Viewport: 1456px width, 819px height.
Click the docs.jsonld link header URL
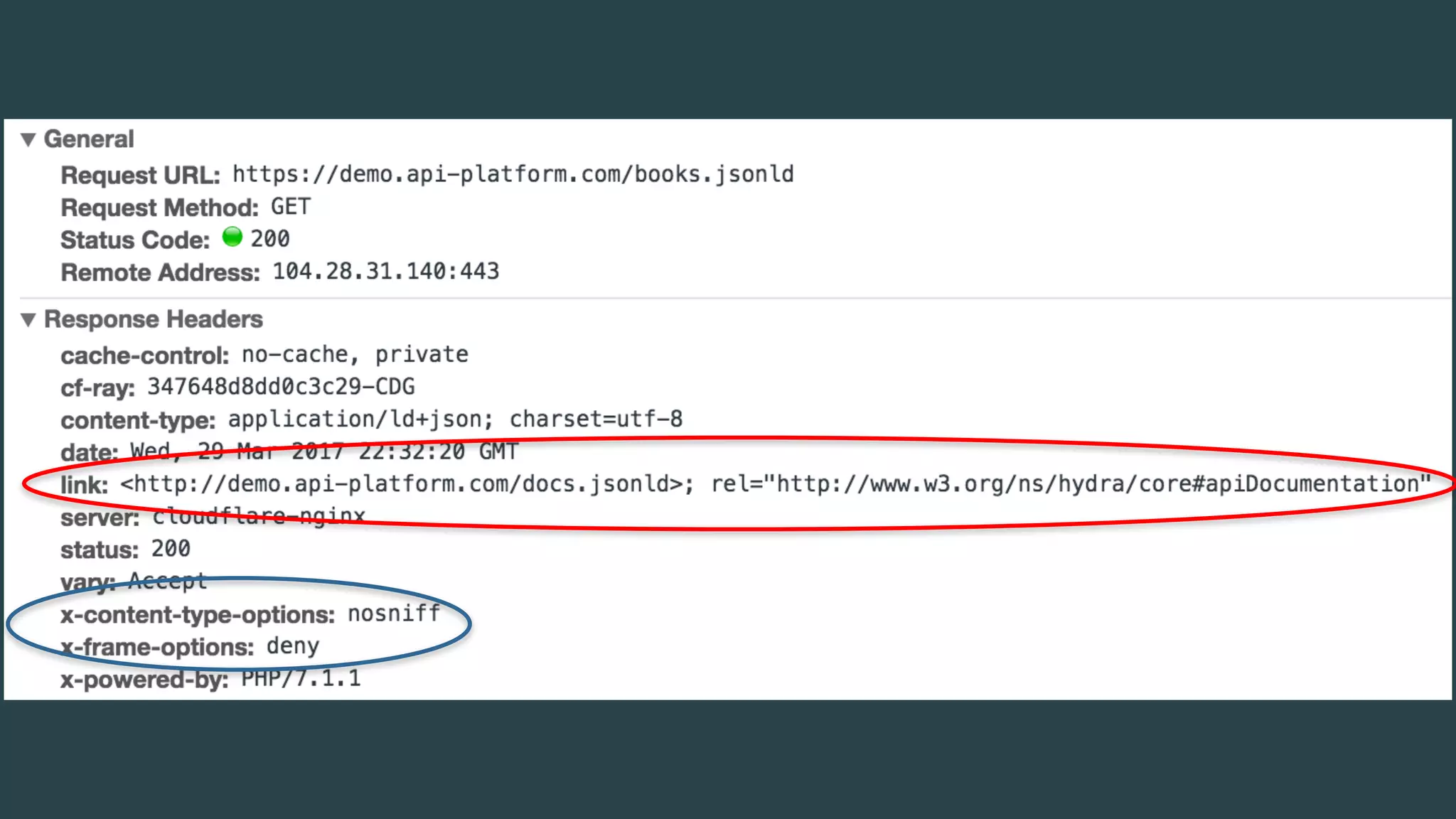(x=402, y=484)
